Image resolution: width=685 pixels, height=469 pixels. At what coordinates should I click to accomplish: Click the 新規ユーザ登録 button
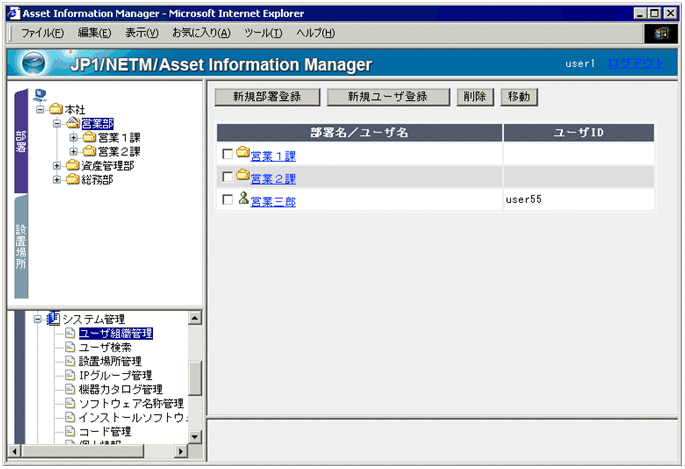point(388,97)
